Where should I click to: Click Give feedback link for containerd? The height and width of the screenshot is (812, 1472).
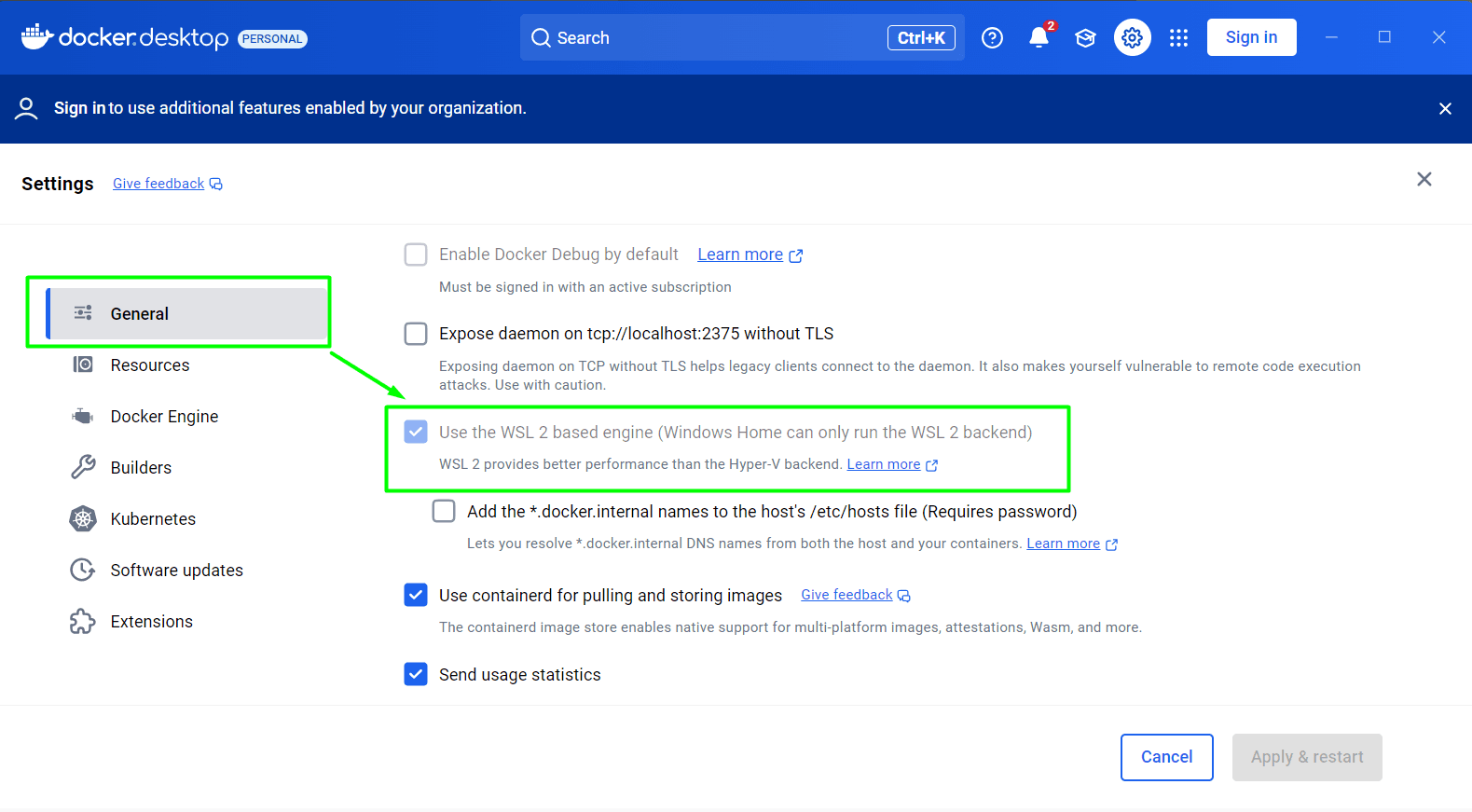click(846, 595)
